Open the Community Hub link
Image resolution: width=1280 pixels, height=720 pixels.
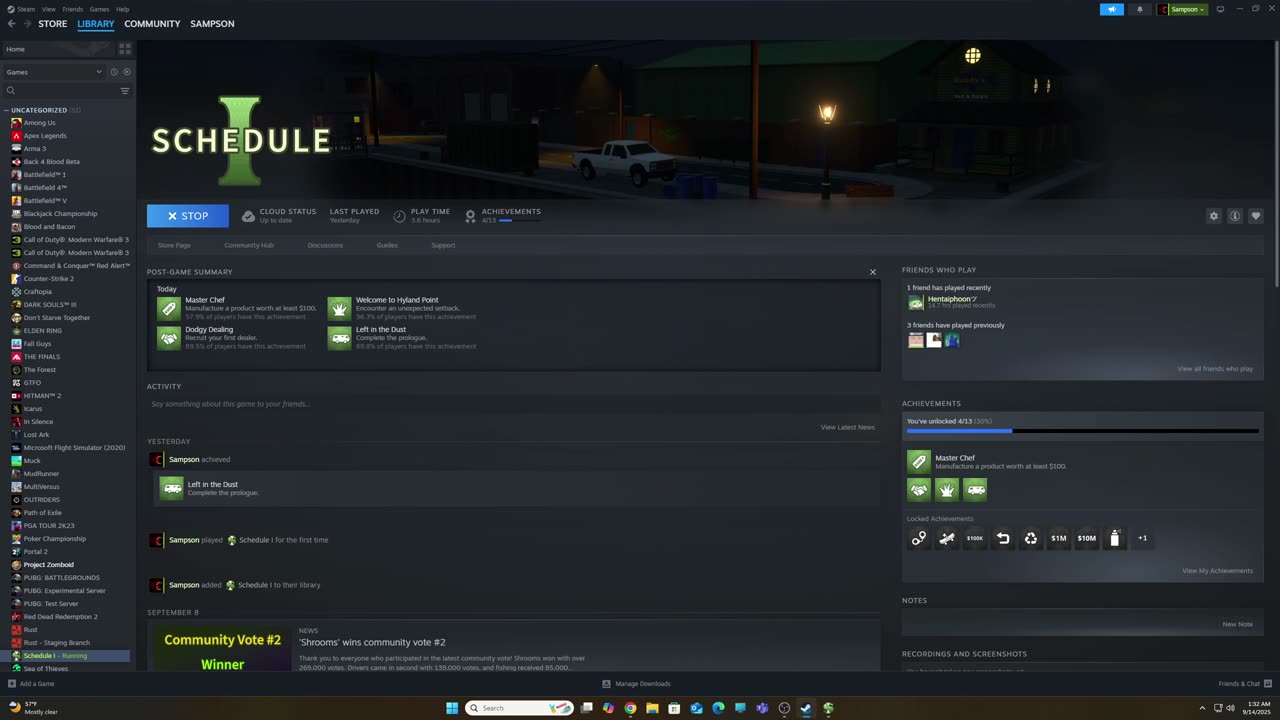pos(249,245)
